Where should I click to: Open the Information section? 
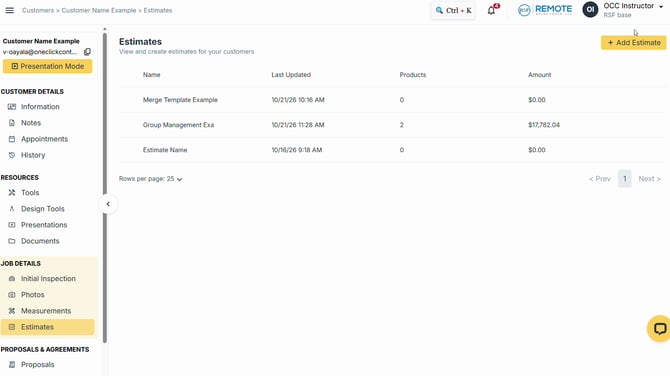tap(40, 107)
